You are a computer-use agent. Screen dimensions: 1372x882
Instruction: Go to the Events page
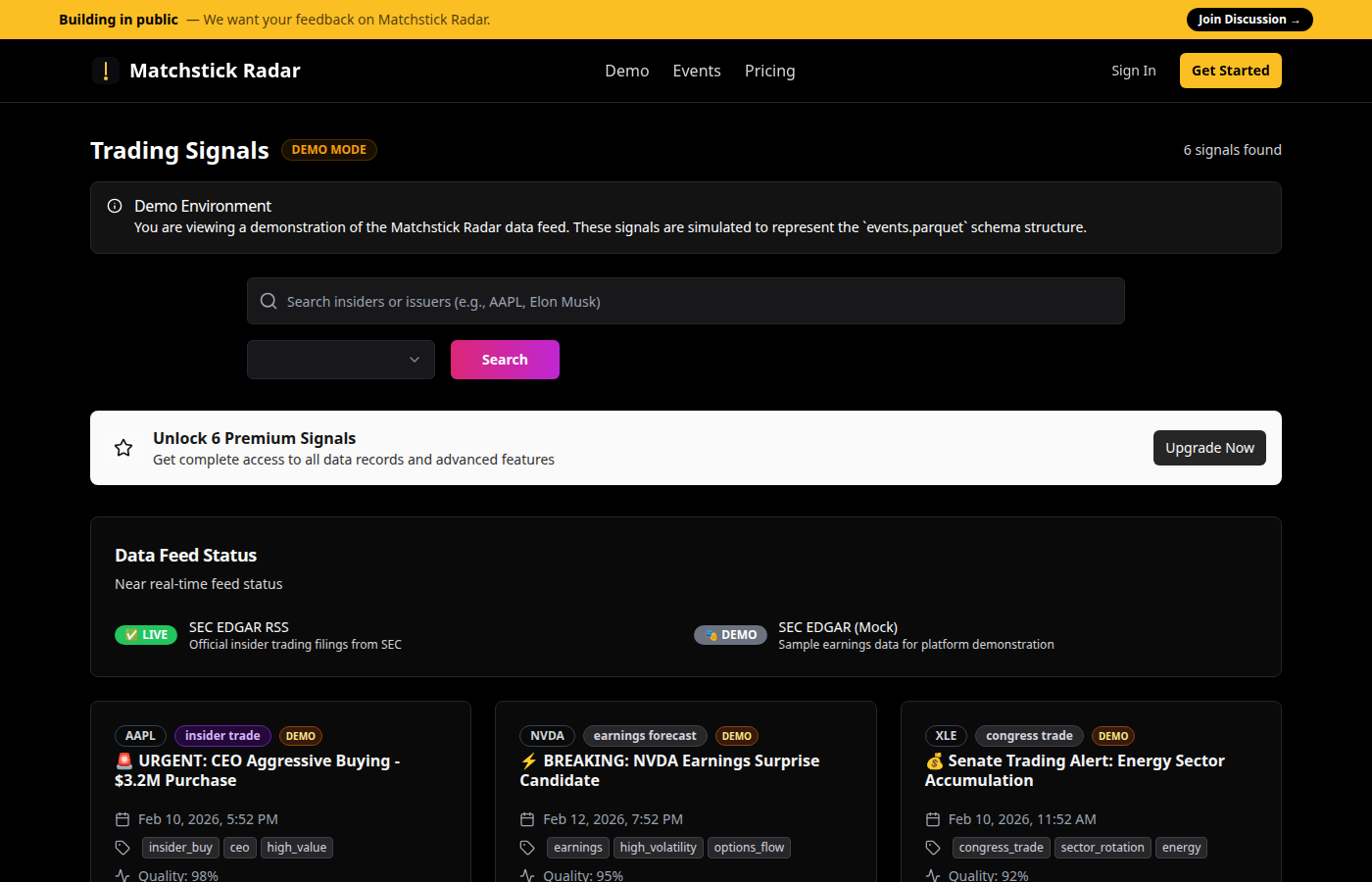point(697,71)
